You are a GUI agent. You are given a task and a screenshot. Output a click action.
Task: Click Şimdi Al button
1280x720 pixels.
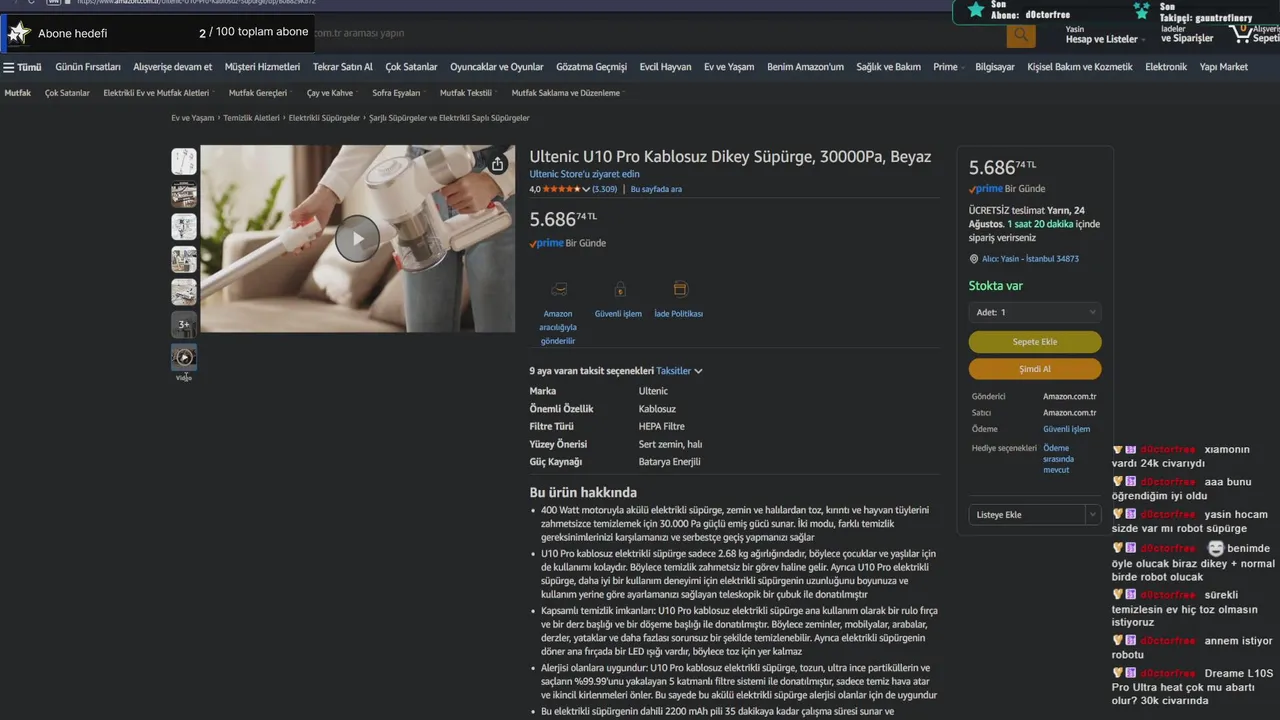click(1035, 369)
